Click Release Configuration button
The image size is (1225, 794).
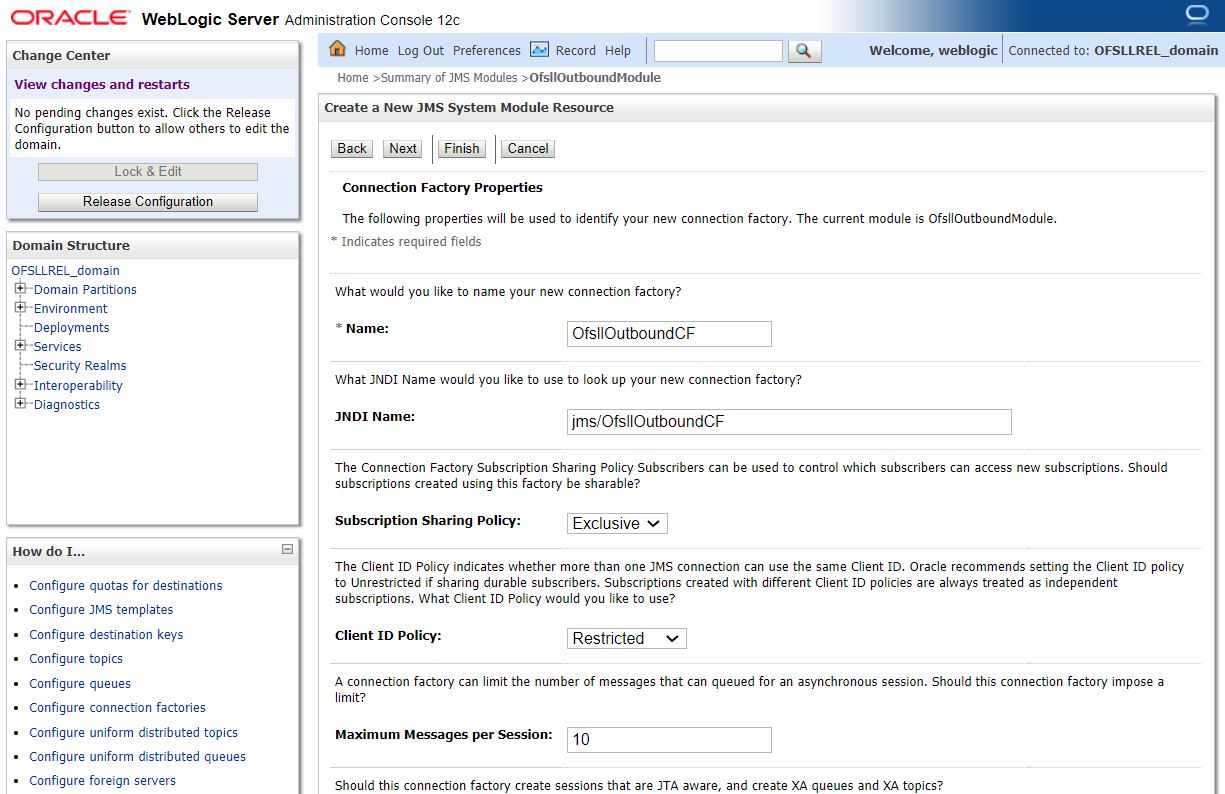point(148,201)
